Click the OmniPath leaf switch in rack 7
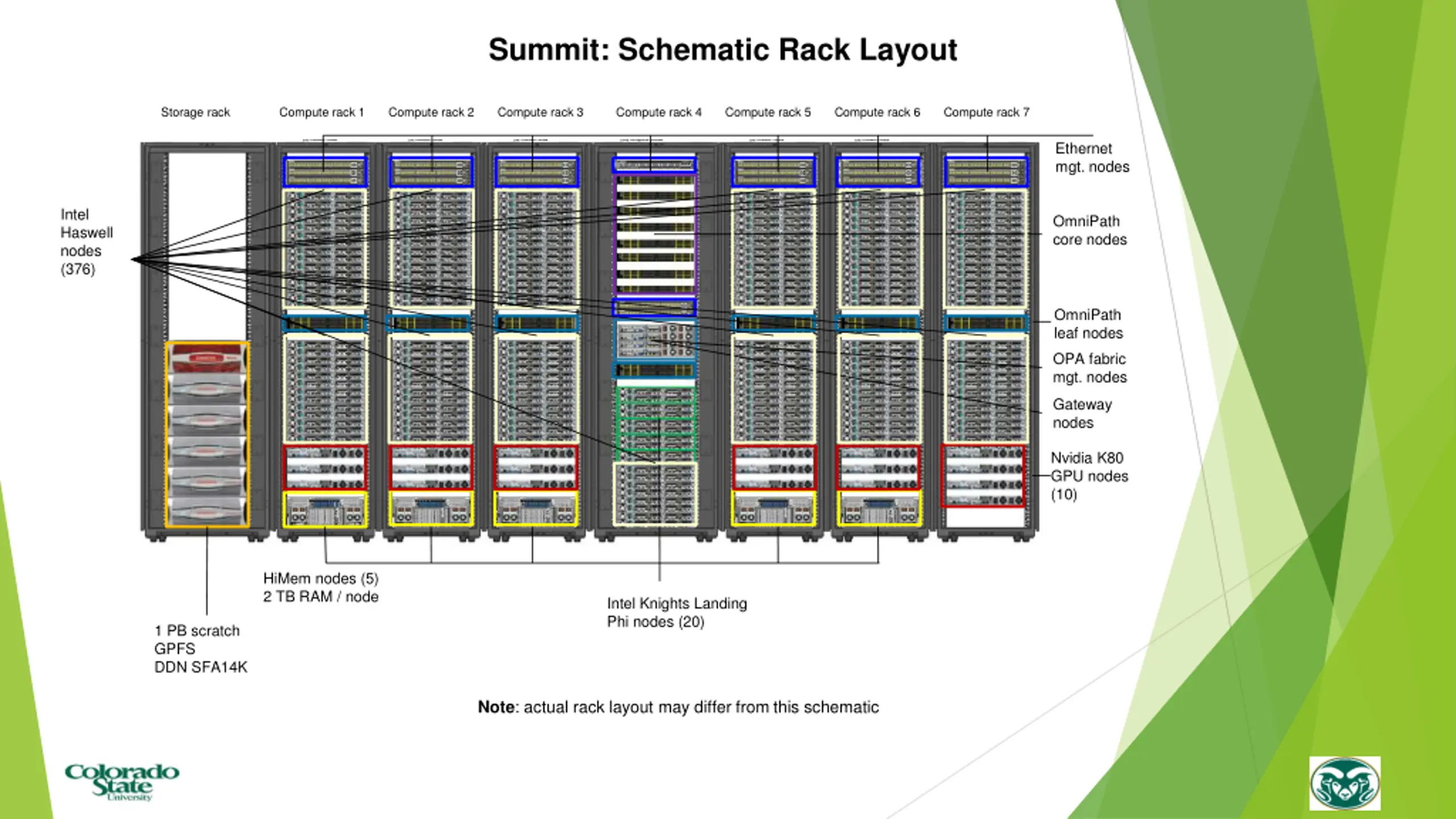 coord(986,324)
